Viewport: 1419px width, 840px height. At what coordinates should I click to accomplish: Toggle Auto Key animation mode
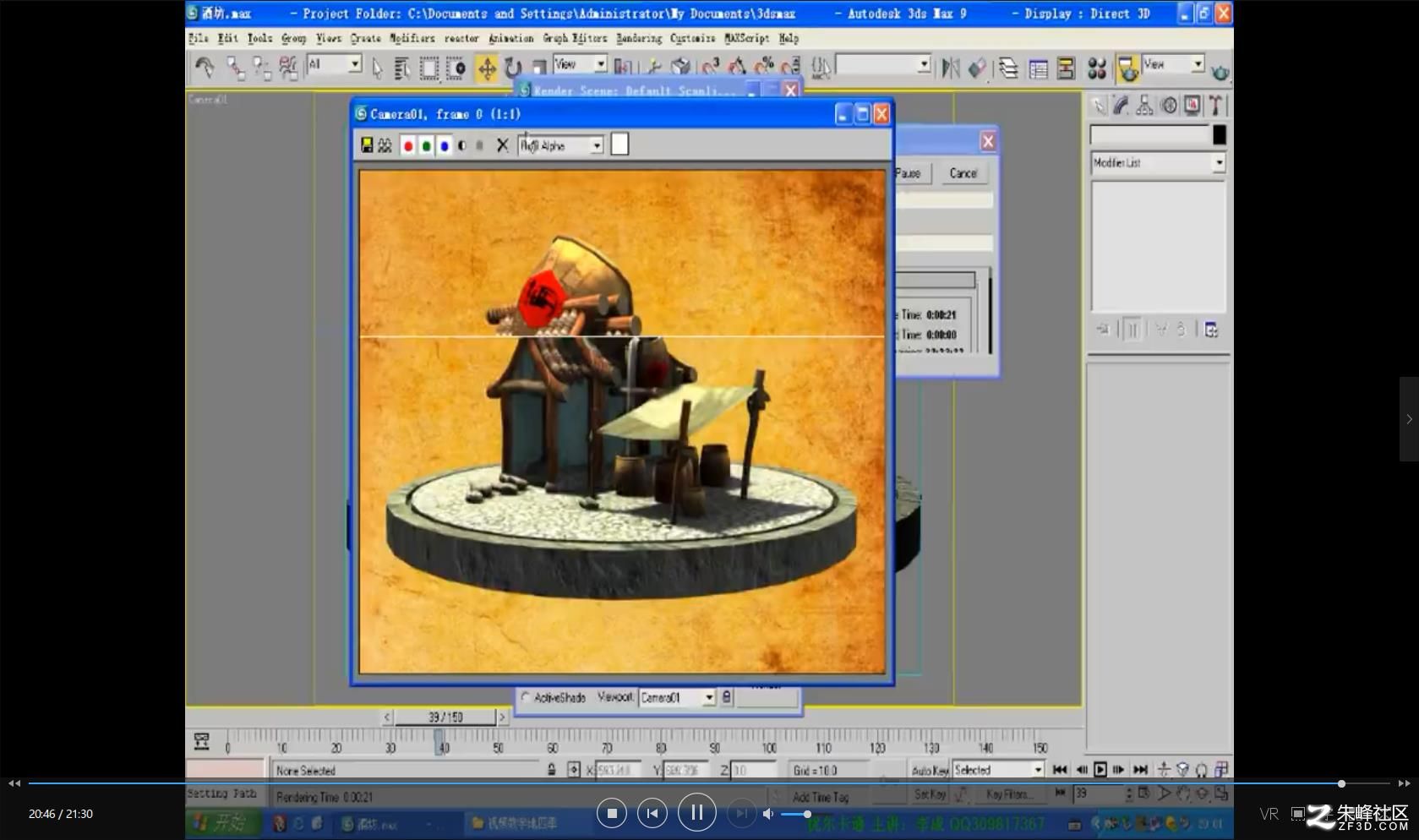[930, 770]
